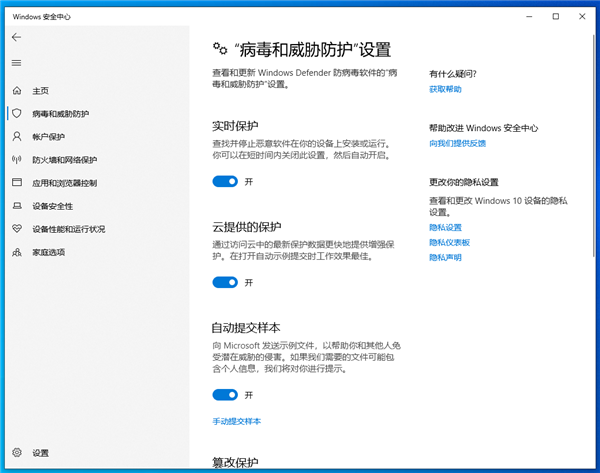Toggle the 自动提交样本 switch

point(225,395)
